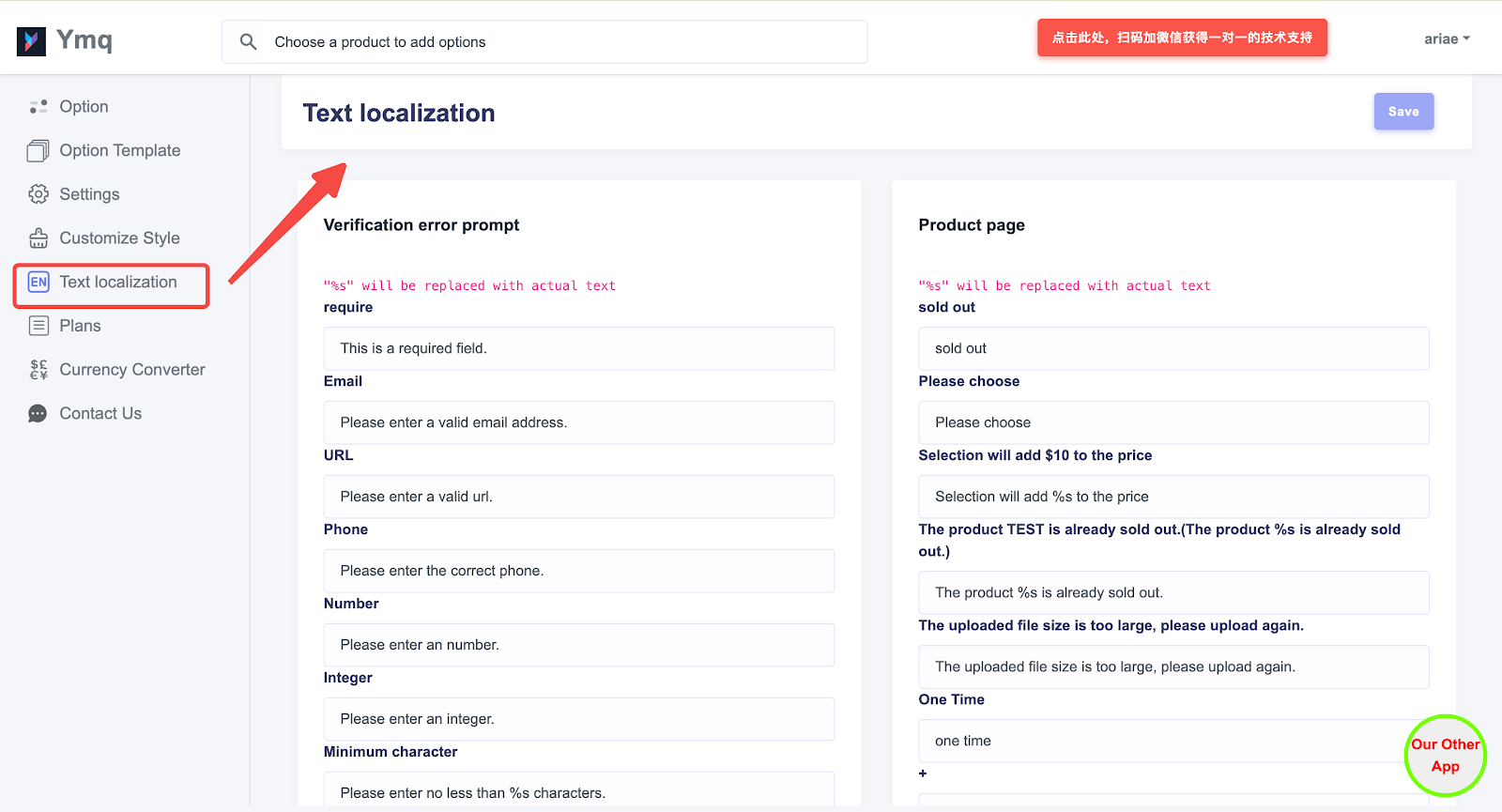Viewport: 1502px width, 812px height.
Task: Click the Currency Converter symbols icon
Action: (x=38, y=370)
